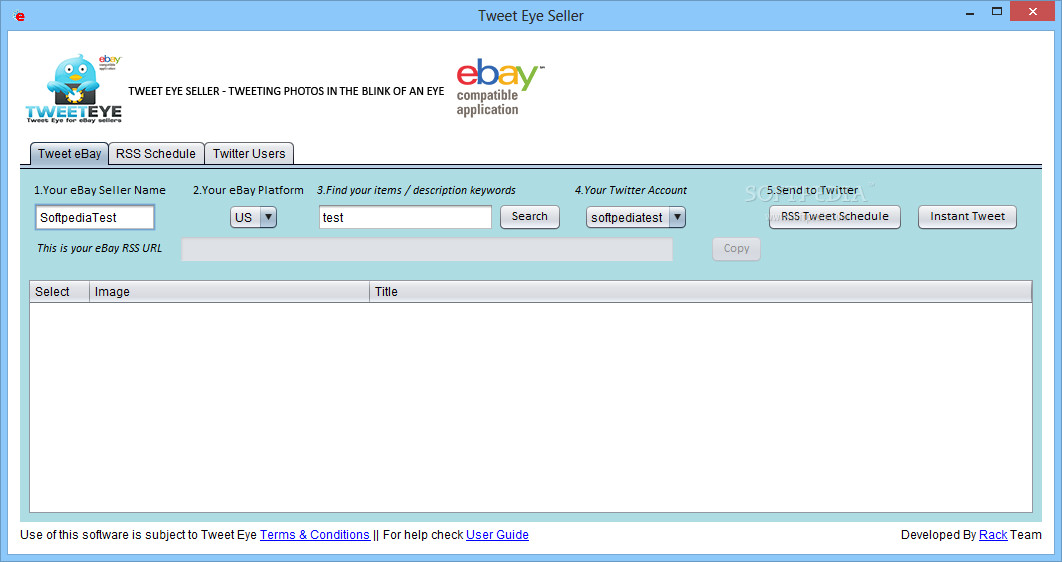
Task: Click the app icon in the title bar
Action: pos(19,16)
